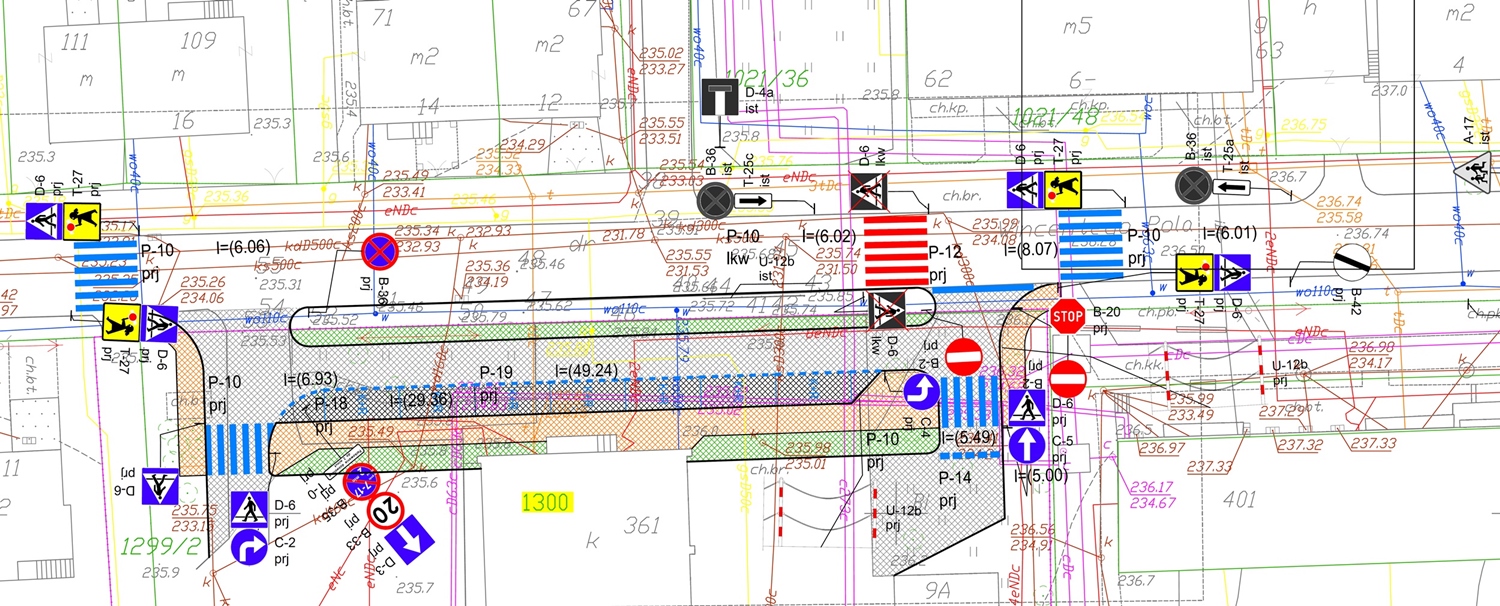Click the B-20 sign label text
The height and width of the screenshot is (606, 1500).
click(x=1106, y=312)
